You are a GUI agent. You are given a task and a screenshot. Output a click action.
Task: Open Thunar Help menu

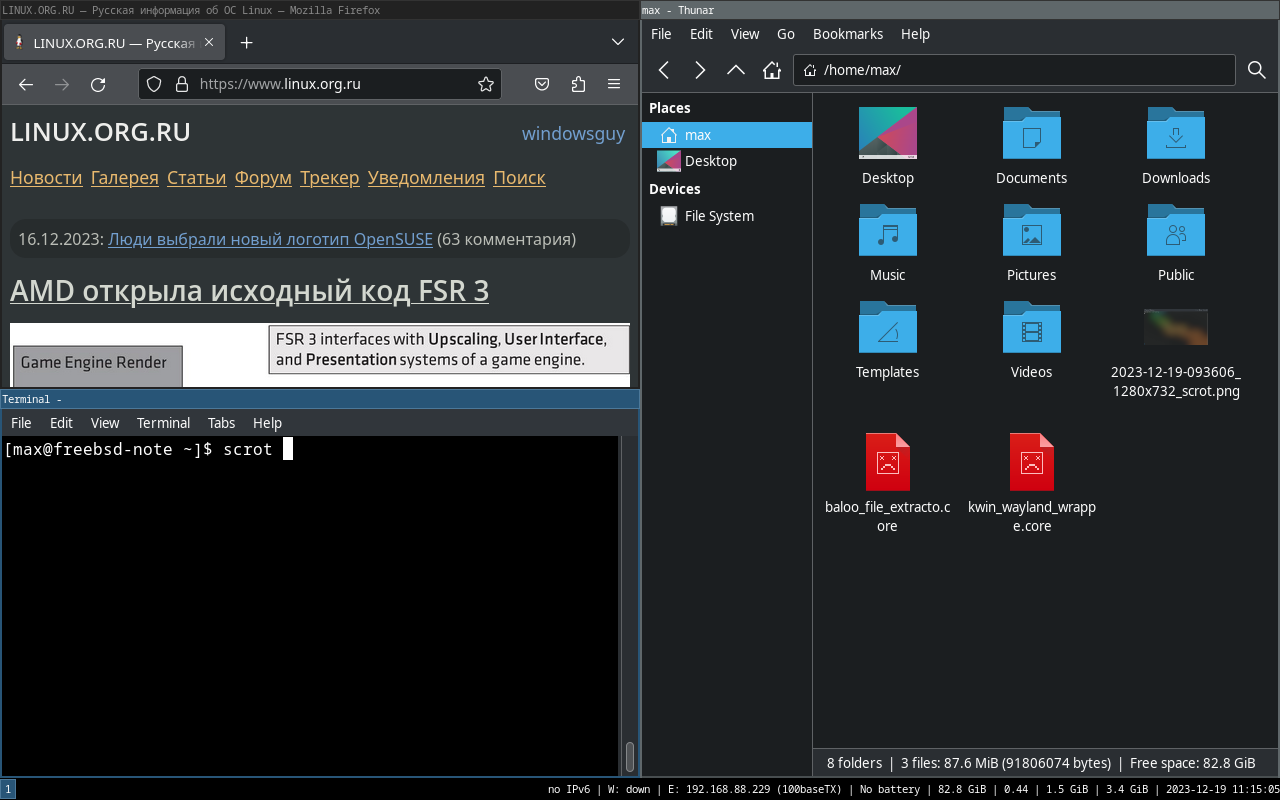point(915,34)
